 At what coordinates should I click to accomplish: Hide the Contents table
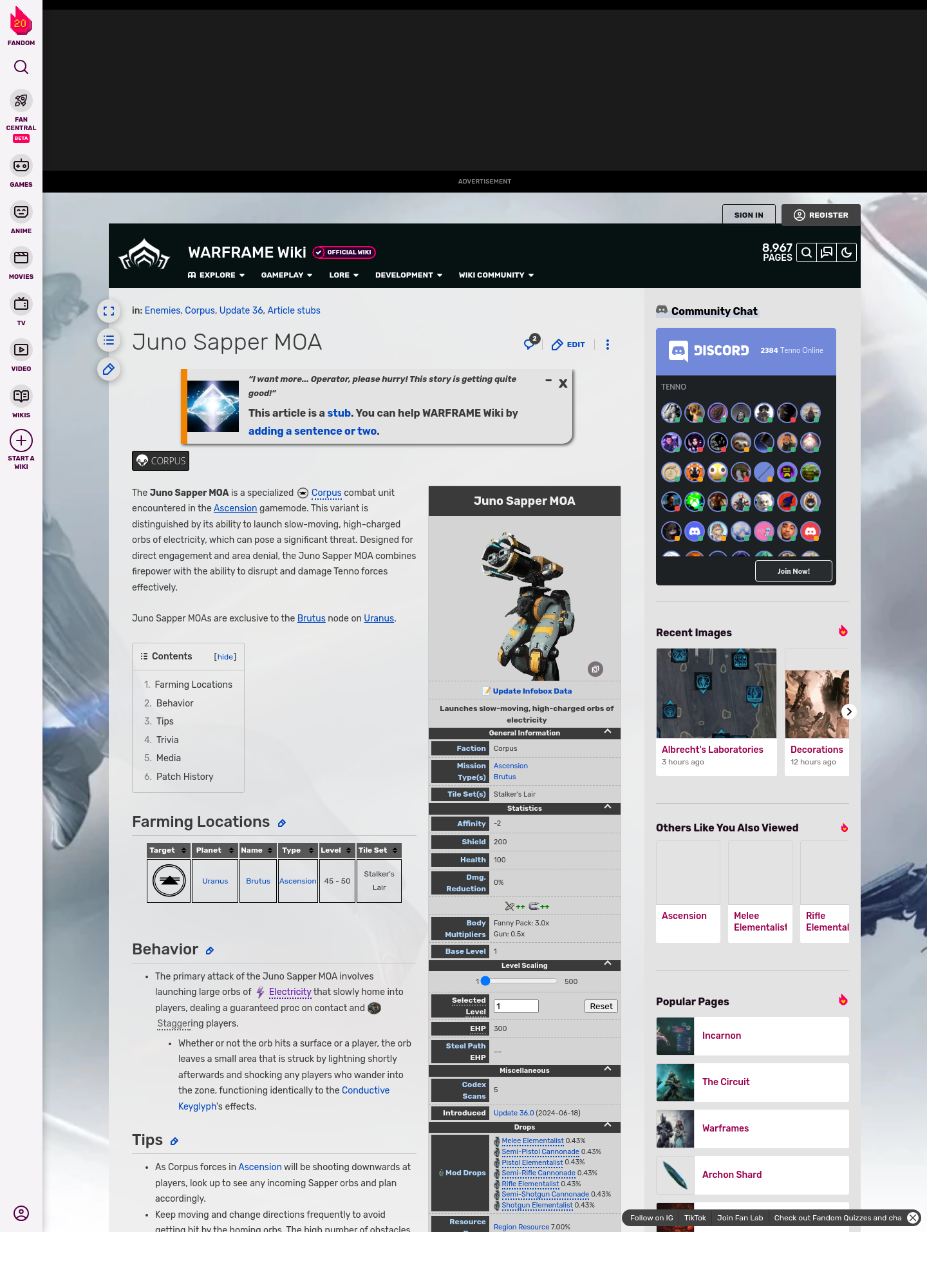[x=225, y=657]
